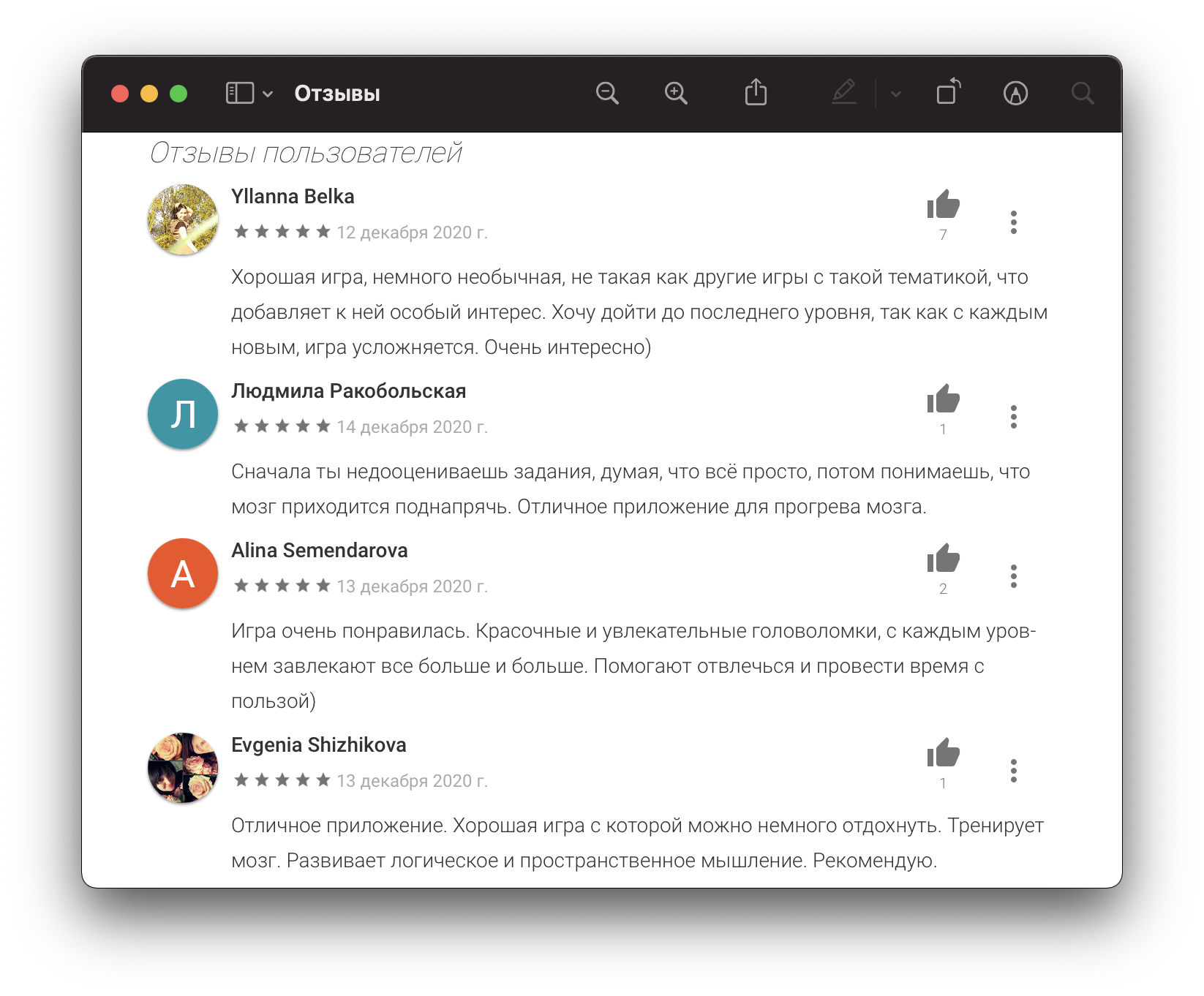Like Людмила Ракобольская's review thumbs up
Viewport: 1204px width, 996px height.
[943, 399]
